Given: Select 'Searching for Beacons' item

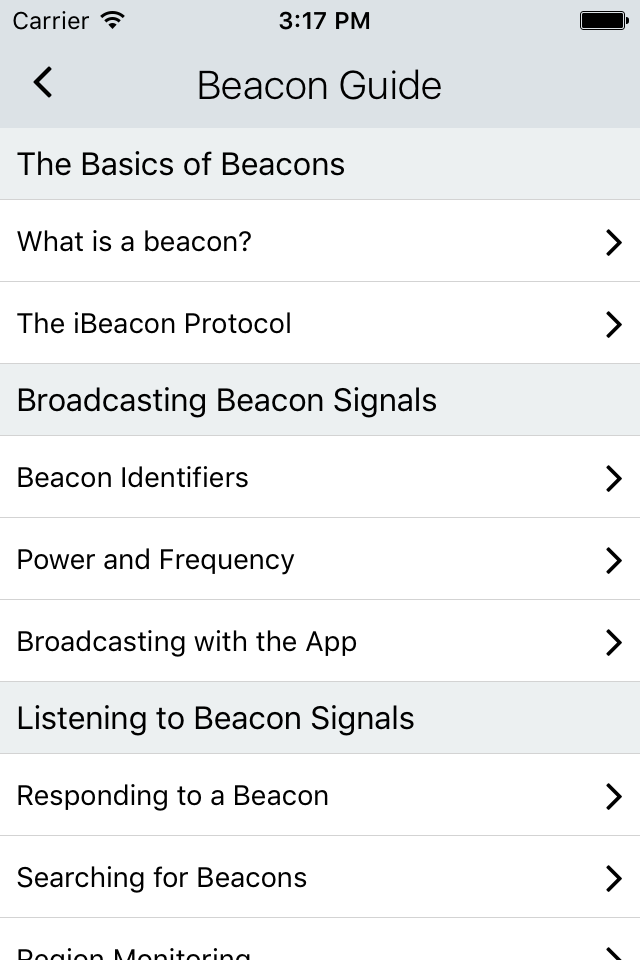Looking at the screenshot, I should 320,877.
